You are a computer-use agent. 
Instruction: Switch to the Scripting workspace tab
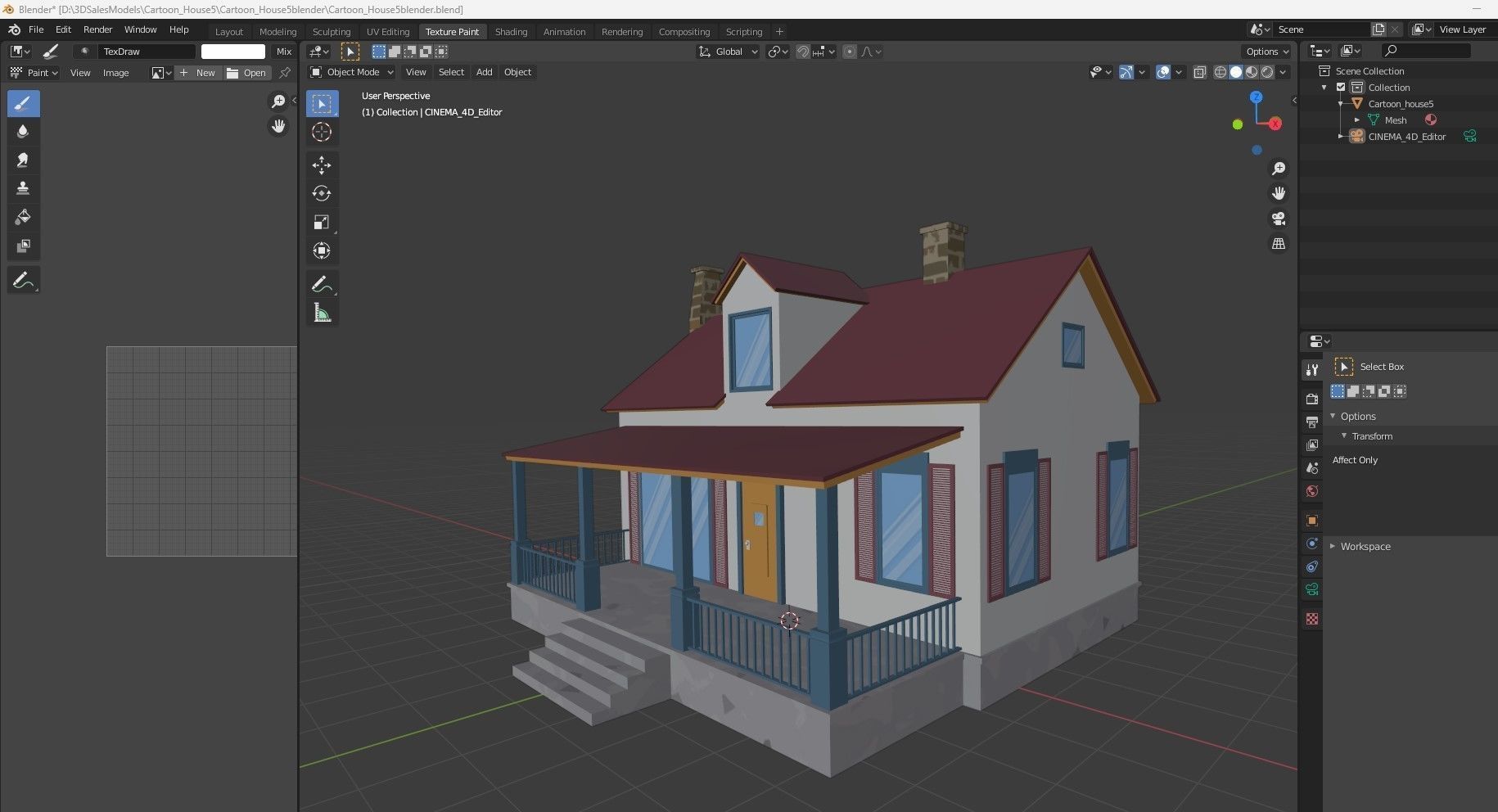point(744,32)
